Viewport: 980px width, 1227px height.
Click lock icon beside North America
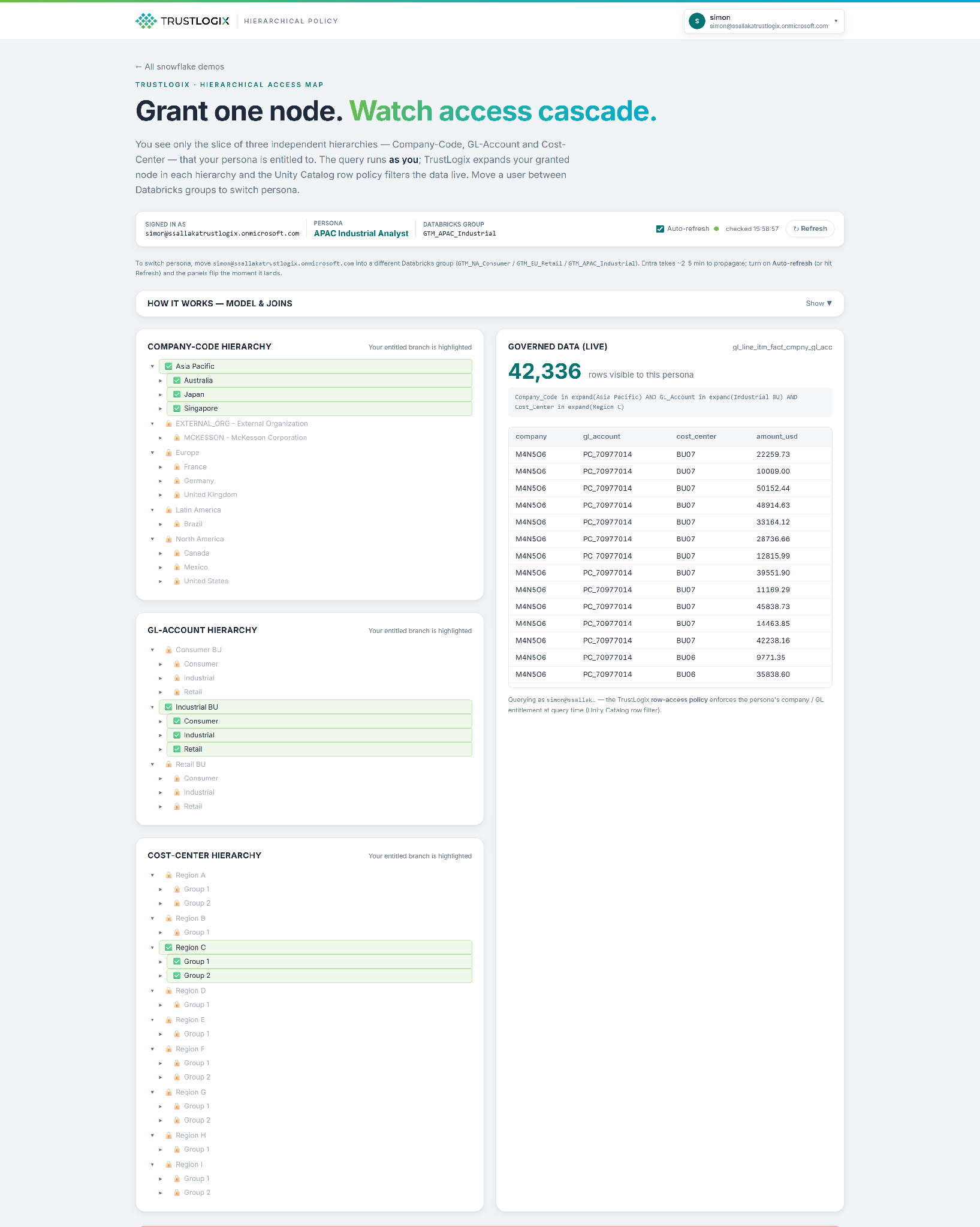coord(168,539)
